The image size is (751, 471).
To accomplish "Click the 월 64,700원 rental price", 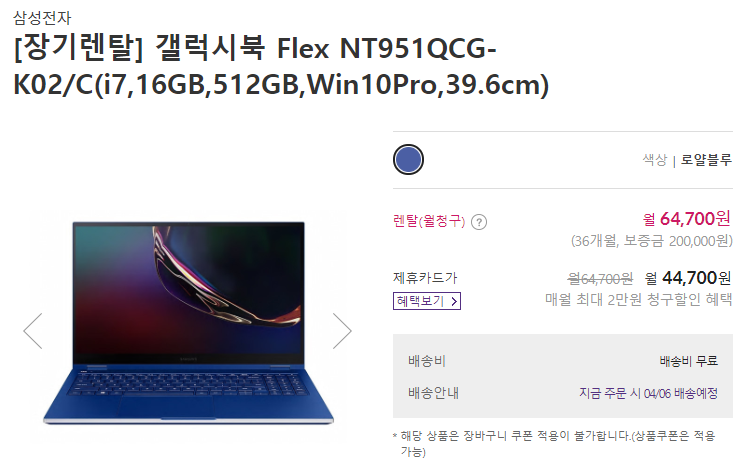I will [x=687, y=219].
